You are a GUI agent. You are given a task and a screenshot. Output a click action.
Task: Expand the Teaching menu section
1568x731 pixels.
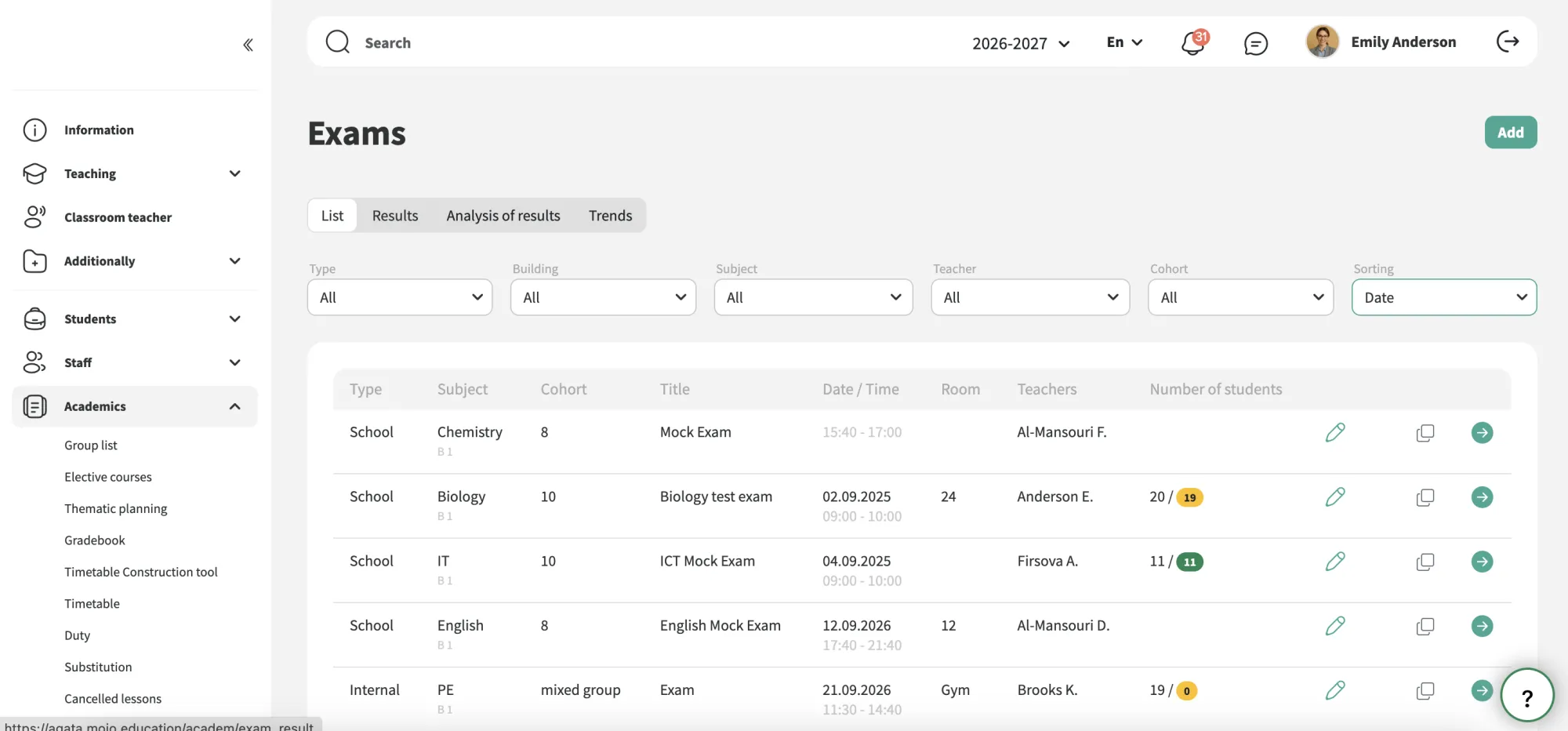134,173
